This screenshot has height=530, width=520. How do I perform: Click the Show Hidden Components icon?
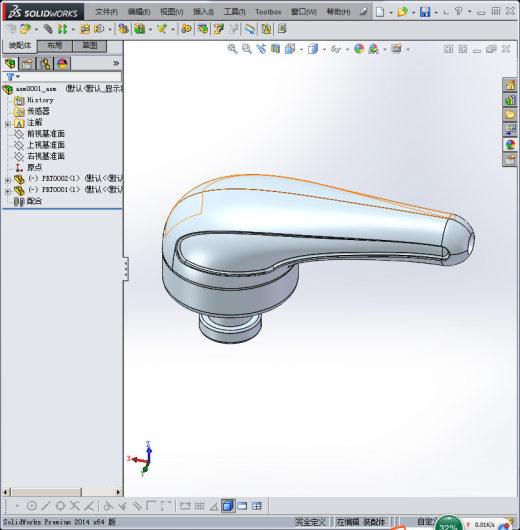click(x=123, y=29)
